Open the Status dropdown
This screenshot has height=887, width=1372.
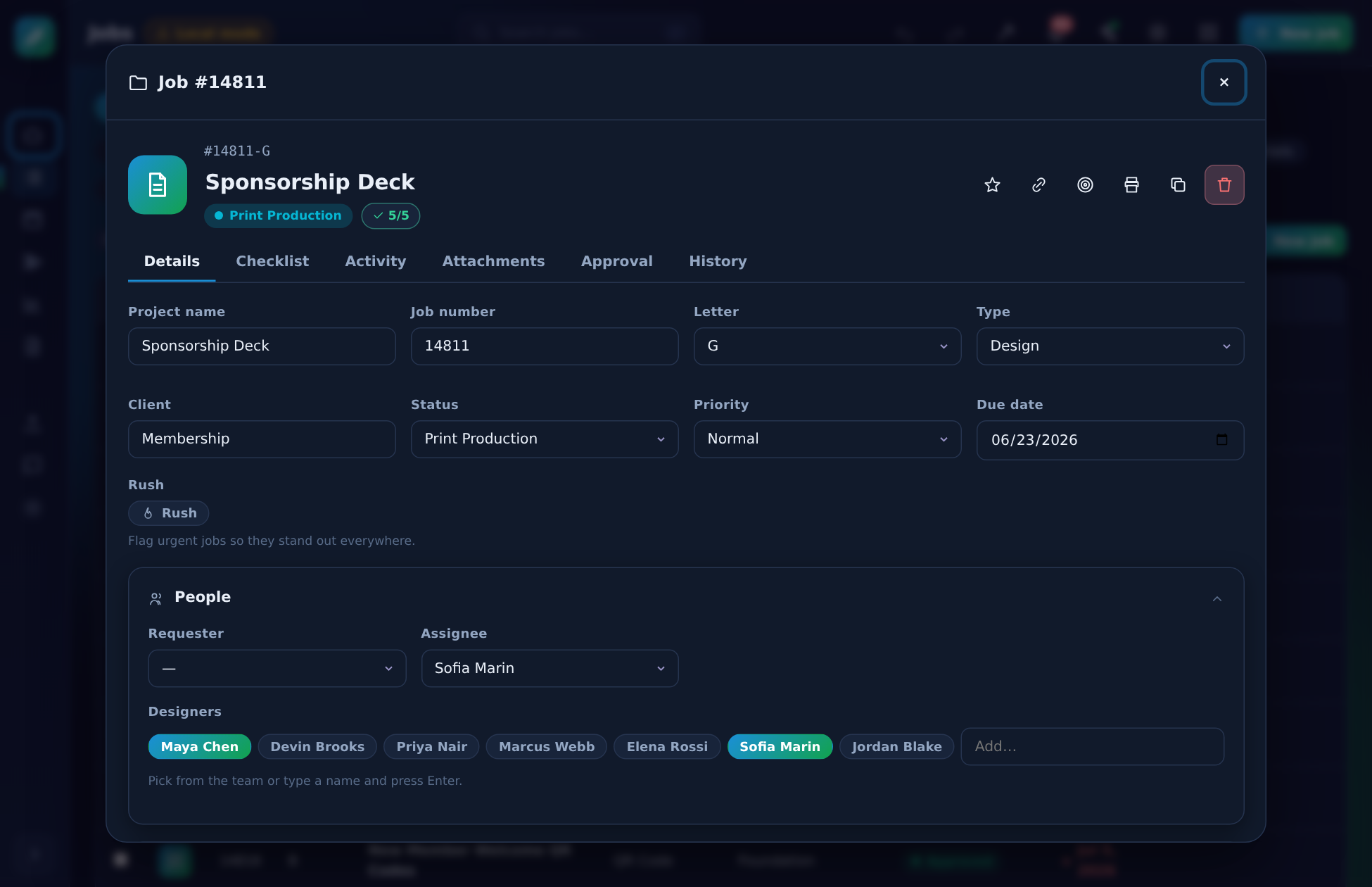point(545,439)
